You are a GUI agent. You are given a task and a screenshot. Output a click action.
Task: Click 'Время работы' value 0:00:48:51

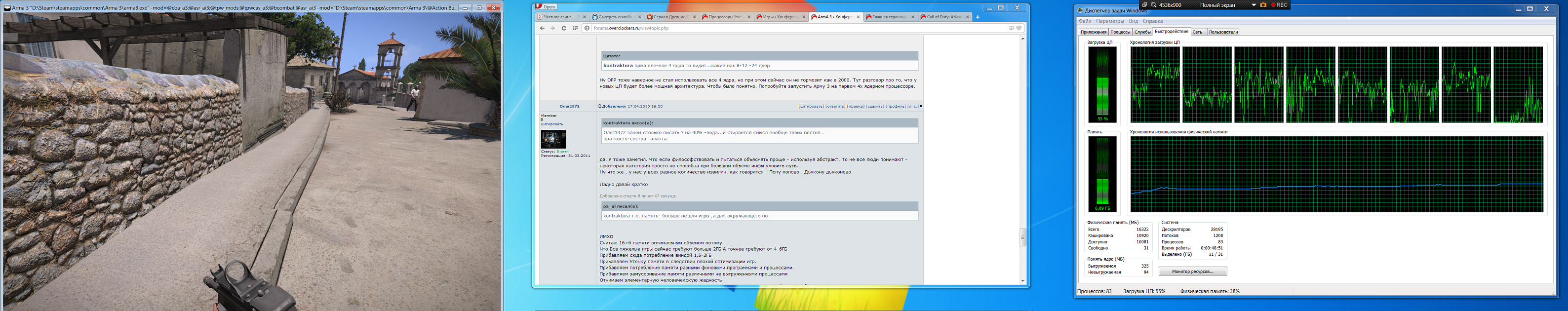coord(1212,248)
